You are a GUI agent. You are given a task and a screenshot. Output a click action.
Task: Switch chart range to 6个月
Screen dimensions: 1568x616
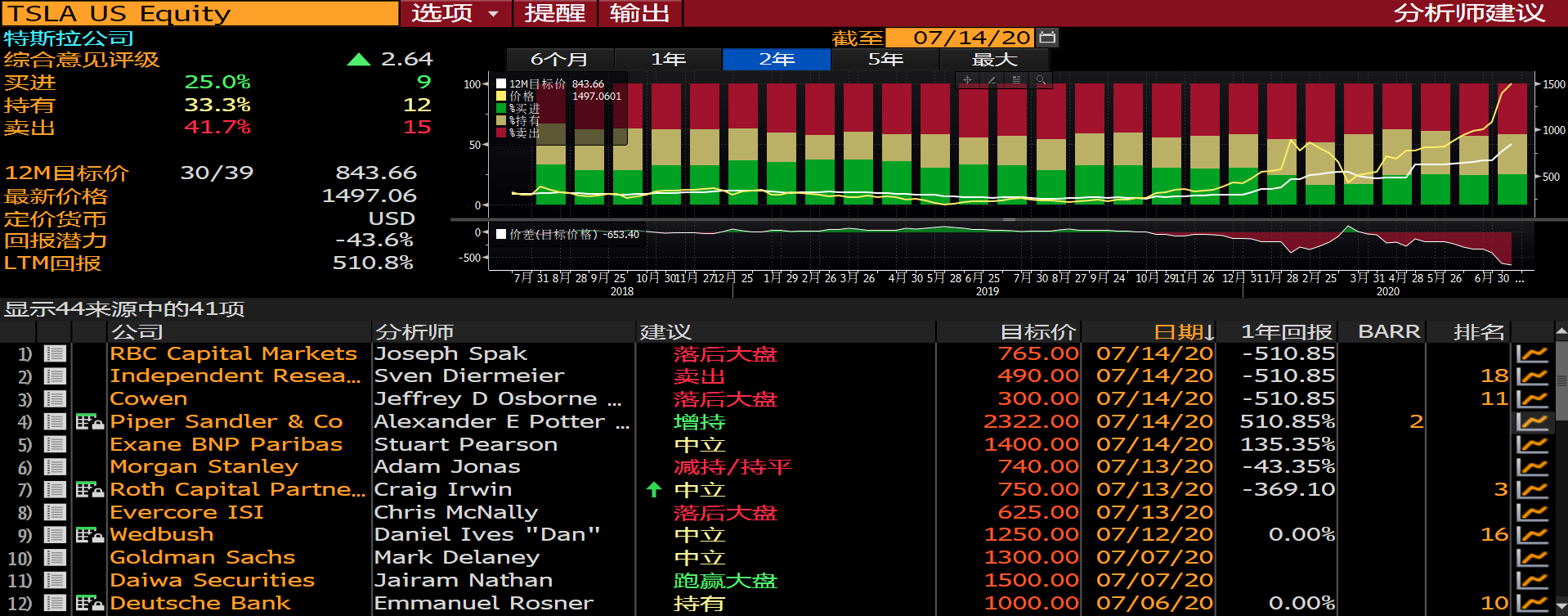559,59
